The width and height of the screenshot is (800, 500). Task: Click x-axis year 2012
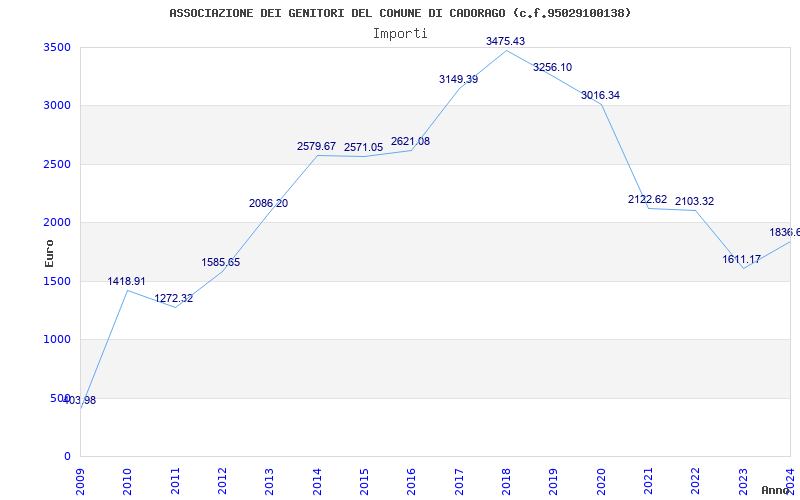tap(222, 481)
